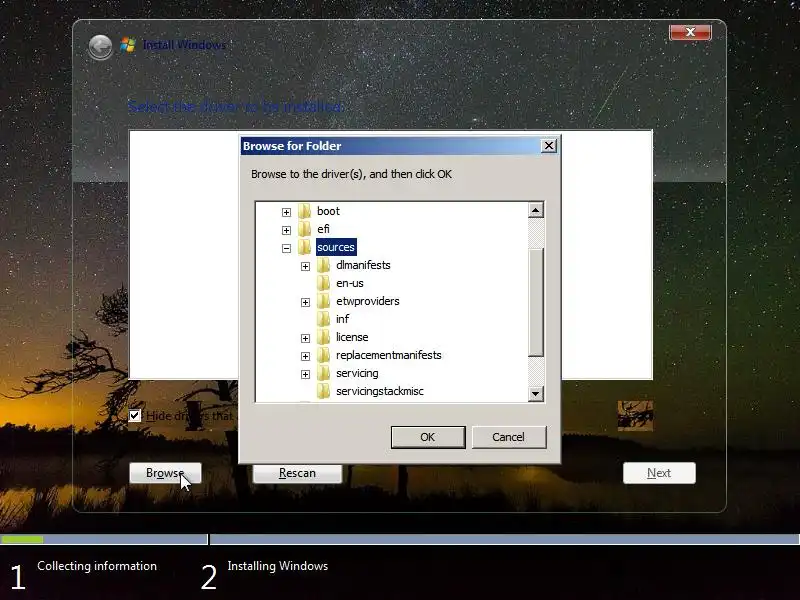
Task: Click the Next button
Action: 659,473
